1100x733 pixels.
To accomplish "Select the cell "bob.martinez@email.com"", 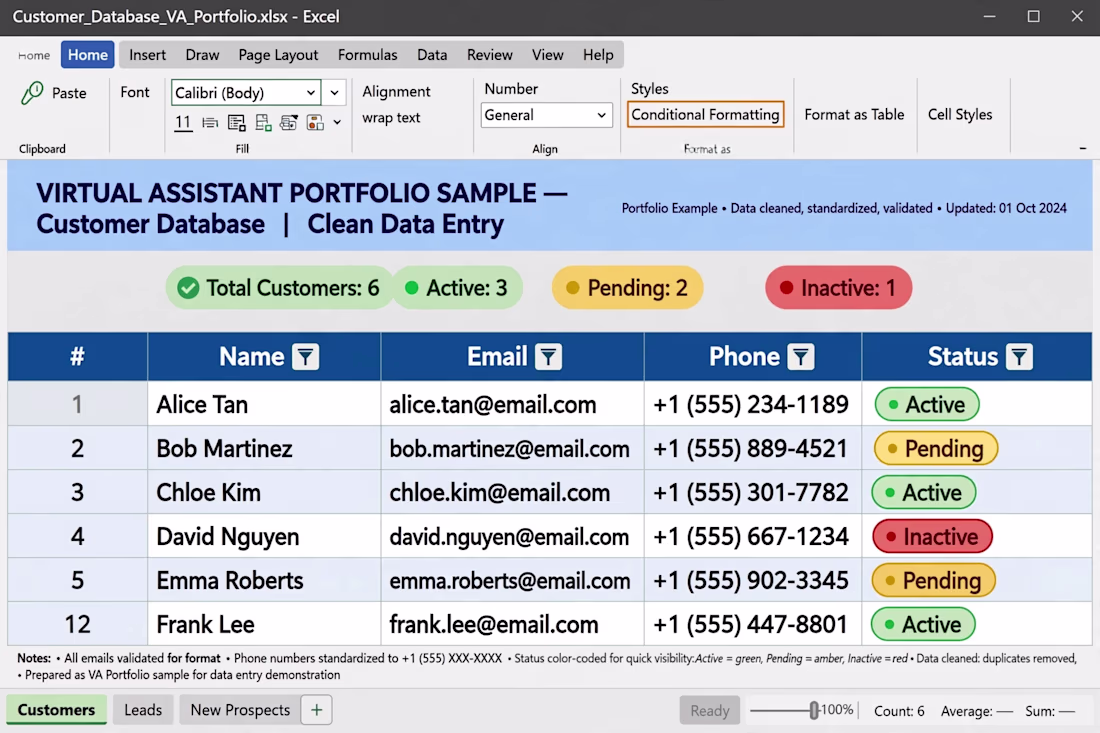I will (512, 448).
